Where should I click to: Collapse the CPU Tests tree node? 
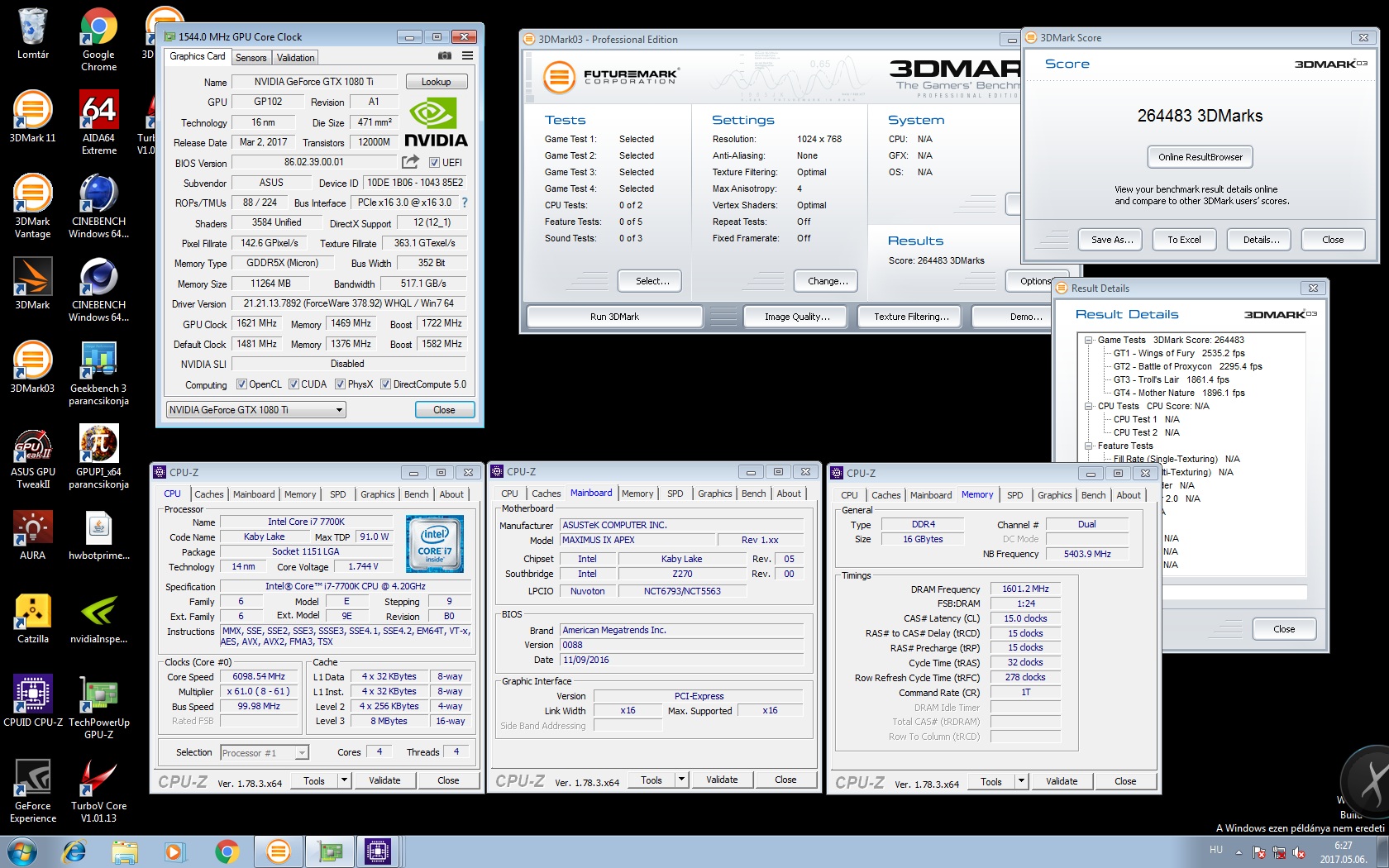pos(1090,406)
